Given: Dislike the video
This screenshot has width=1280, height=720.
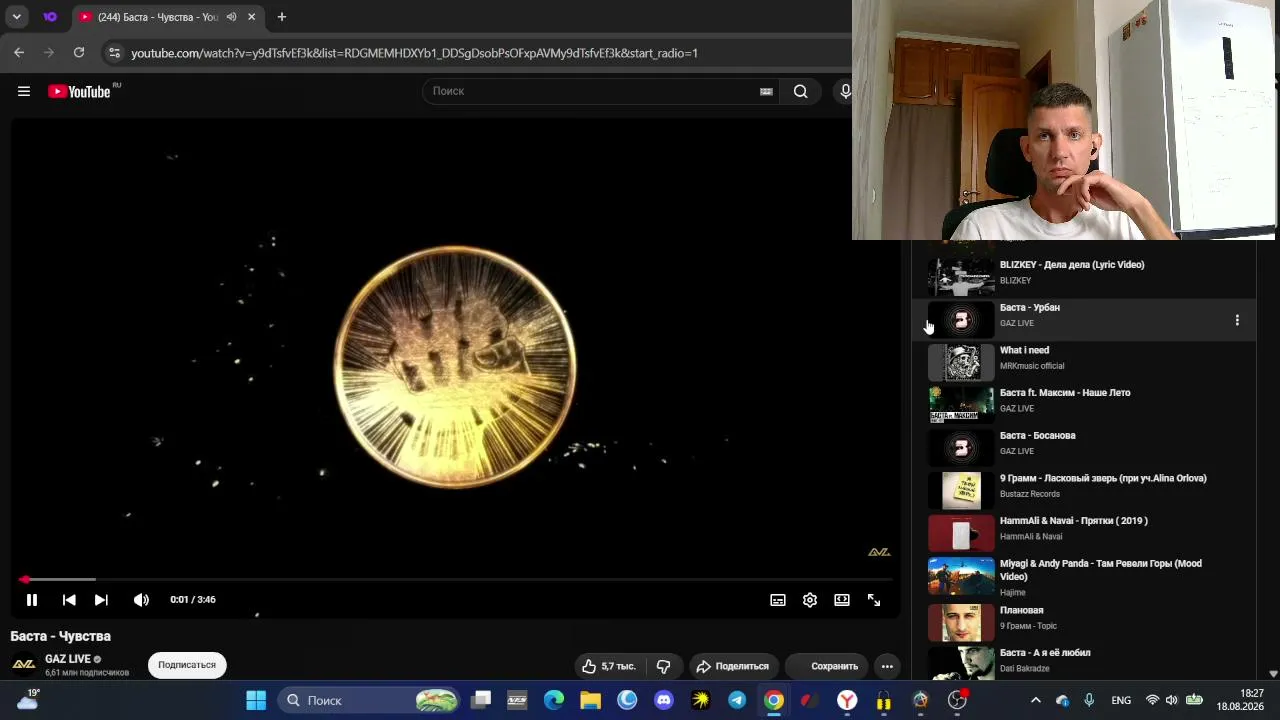Looking at the screenshot, I should 663,666.
